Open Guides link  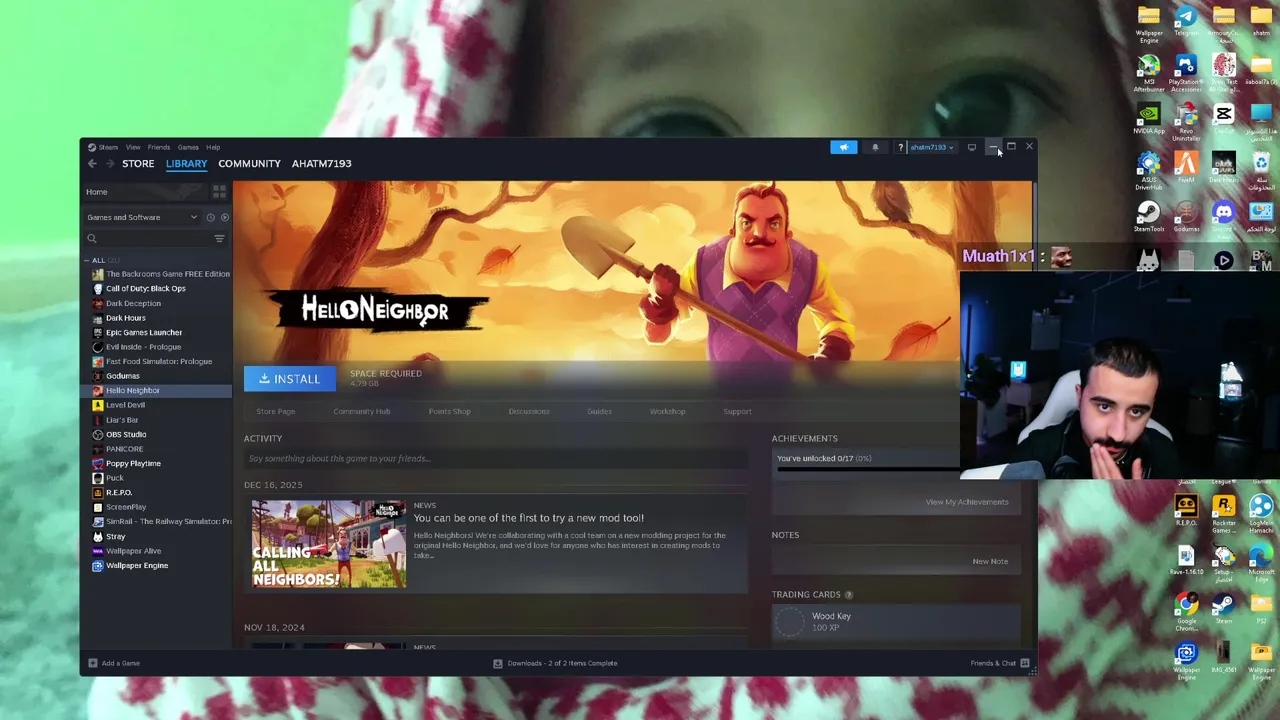pos(599,411)
